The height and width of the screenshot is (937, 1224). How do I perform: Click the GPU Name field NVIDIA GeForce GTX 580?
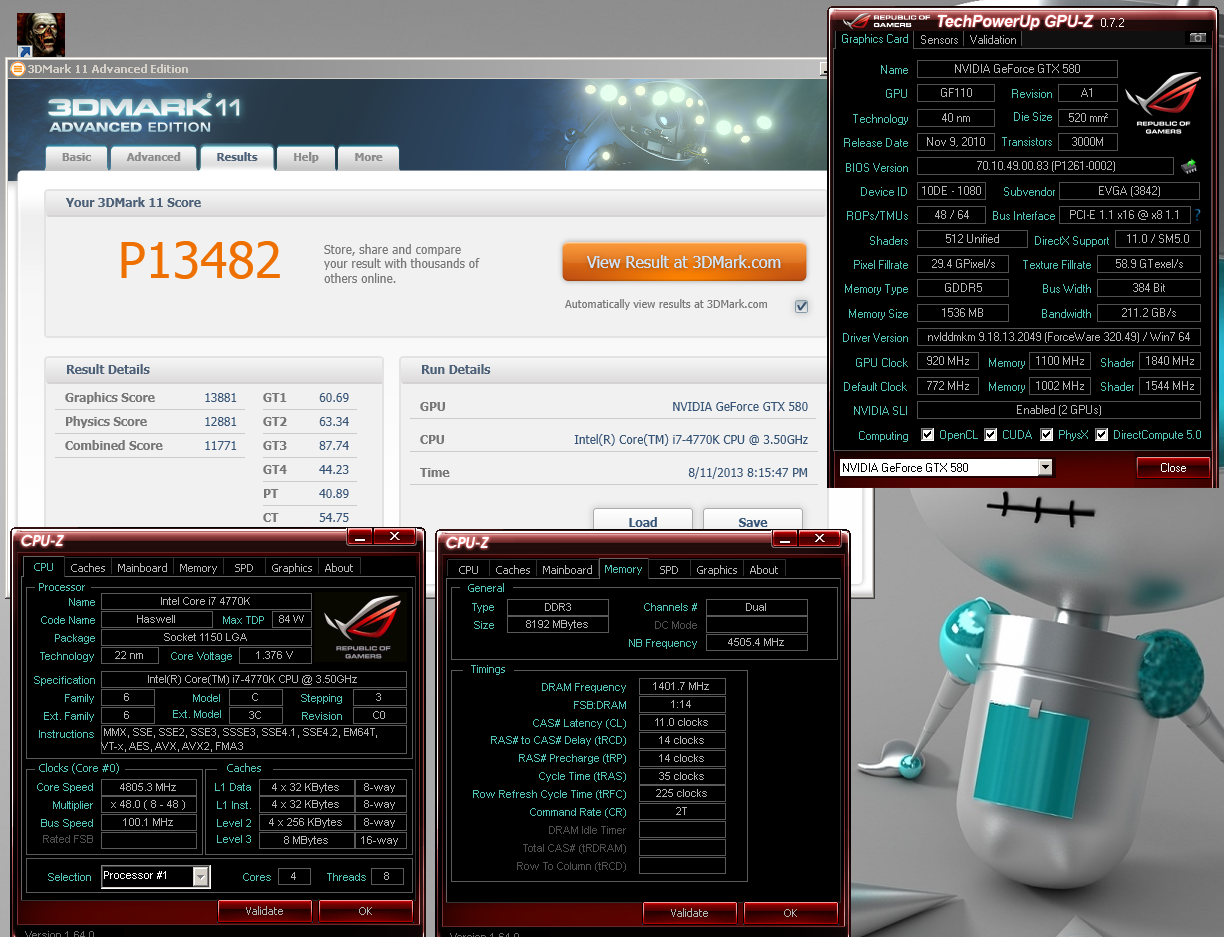[1017, 69]
